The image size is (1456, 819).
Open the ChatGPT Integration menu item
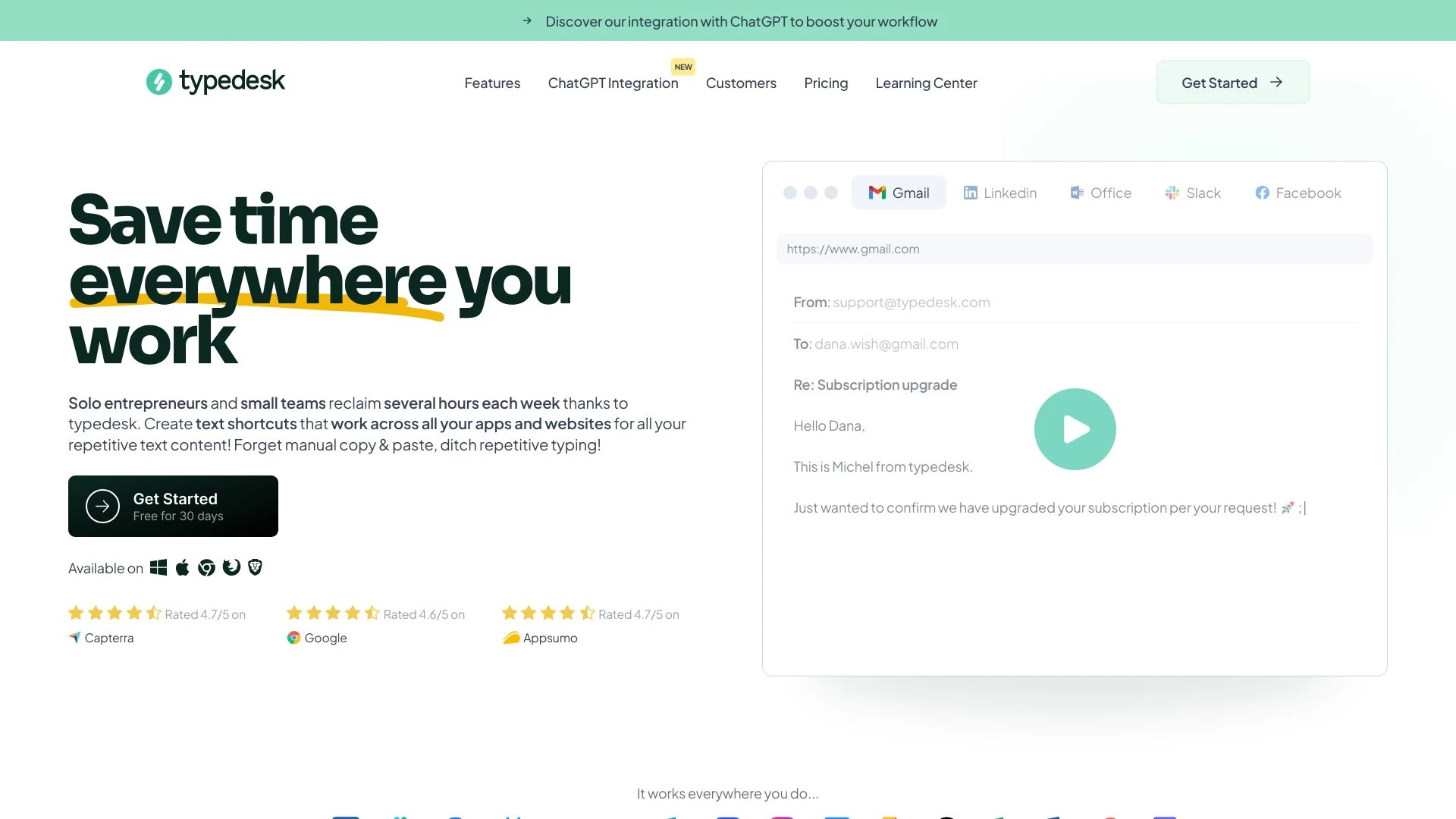coord(613,82)
